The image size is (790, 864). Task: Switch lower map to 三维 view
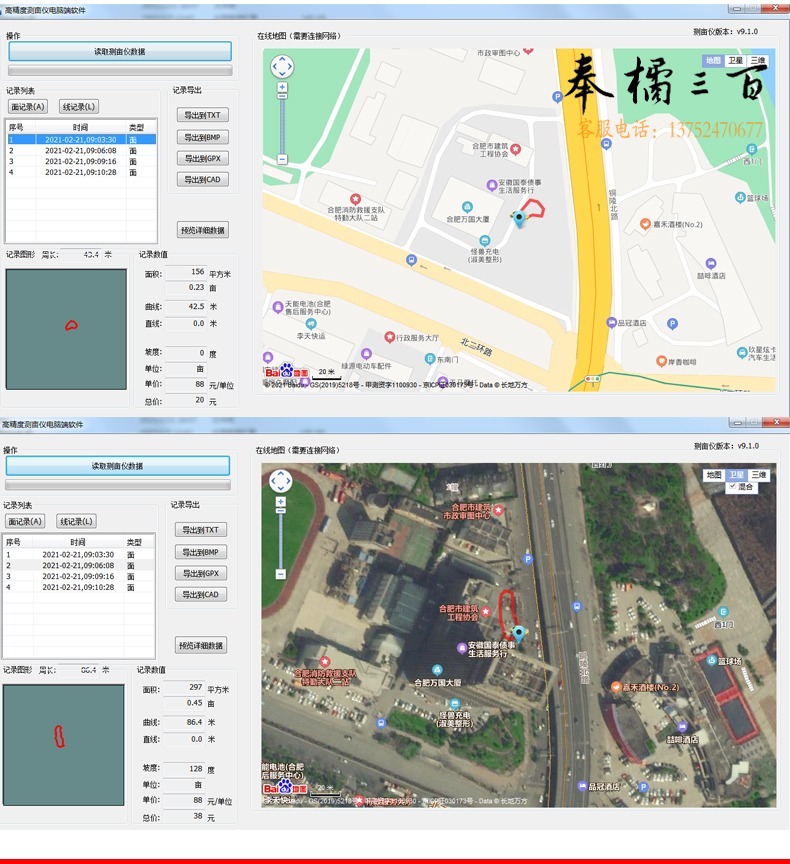pos(759,474)
